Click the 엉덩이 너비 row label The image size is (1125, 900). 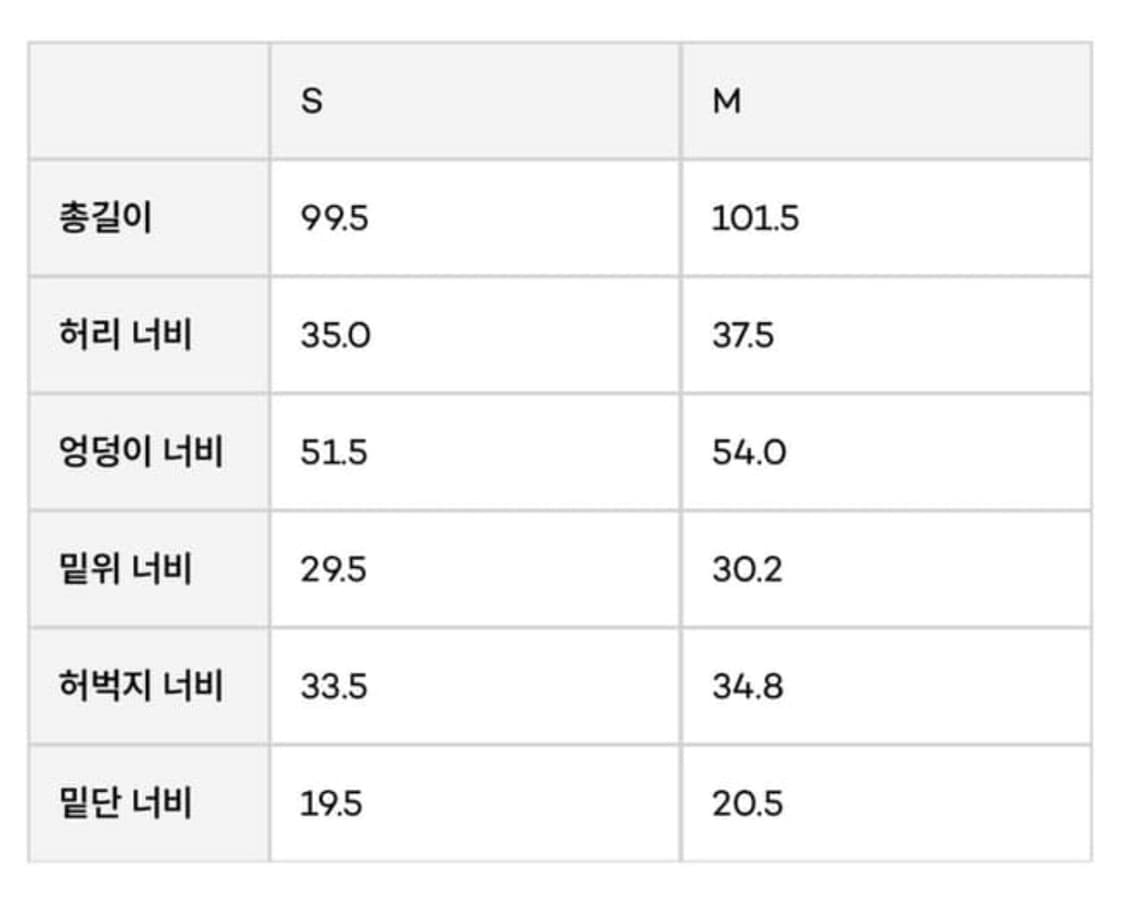click(140, 452)
